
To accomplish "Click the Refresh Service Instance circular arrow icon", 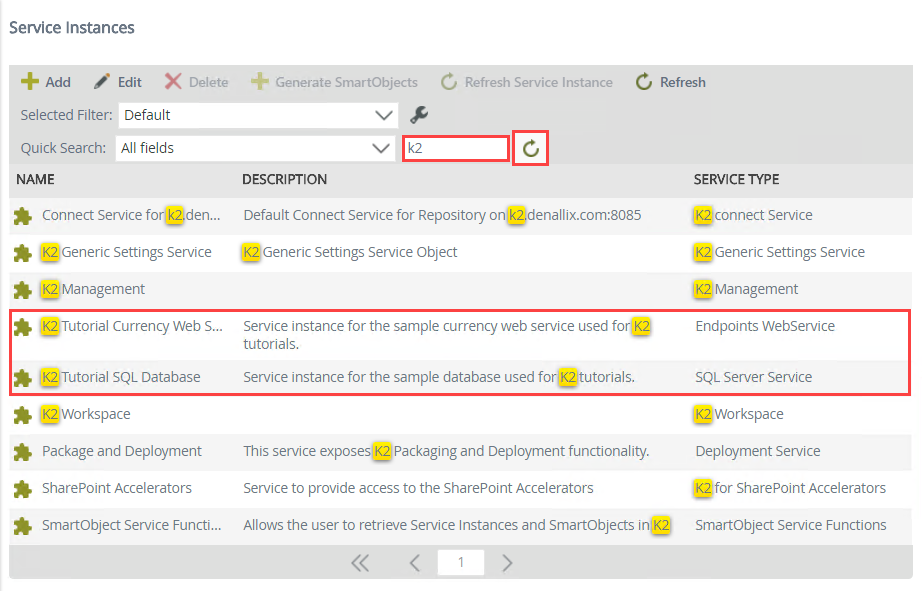I will coord(449,82).
